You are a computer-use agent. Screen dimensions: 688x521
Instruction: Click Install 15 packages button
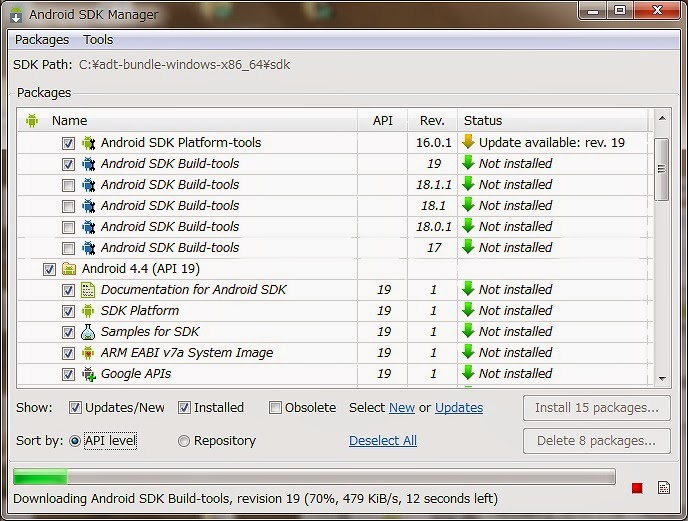point(597,408)
